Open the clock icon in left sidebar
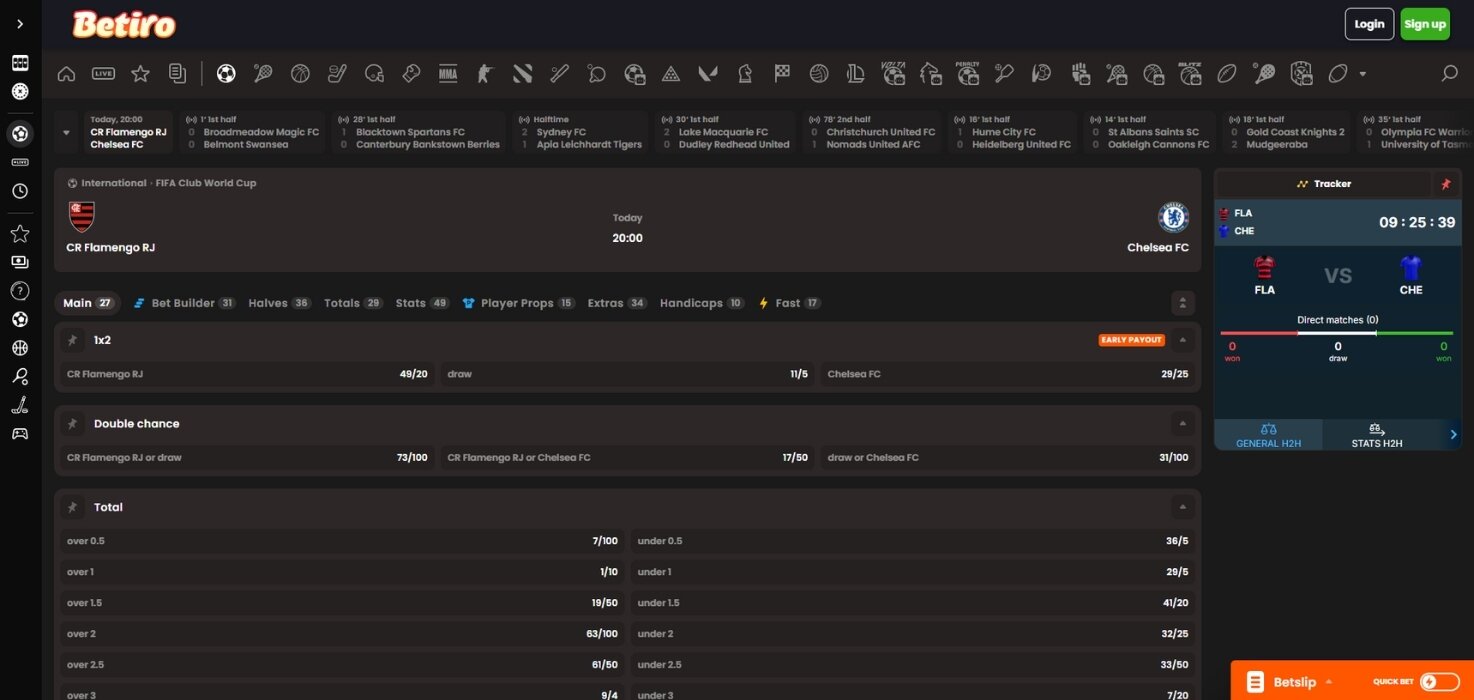This screenshot has height=700, width=1474. click(x=20, y=191)
